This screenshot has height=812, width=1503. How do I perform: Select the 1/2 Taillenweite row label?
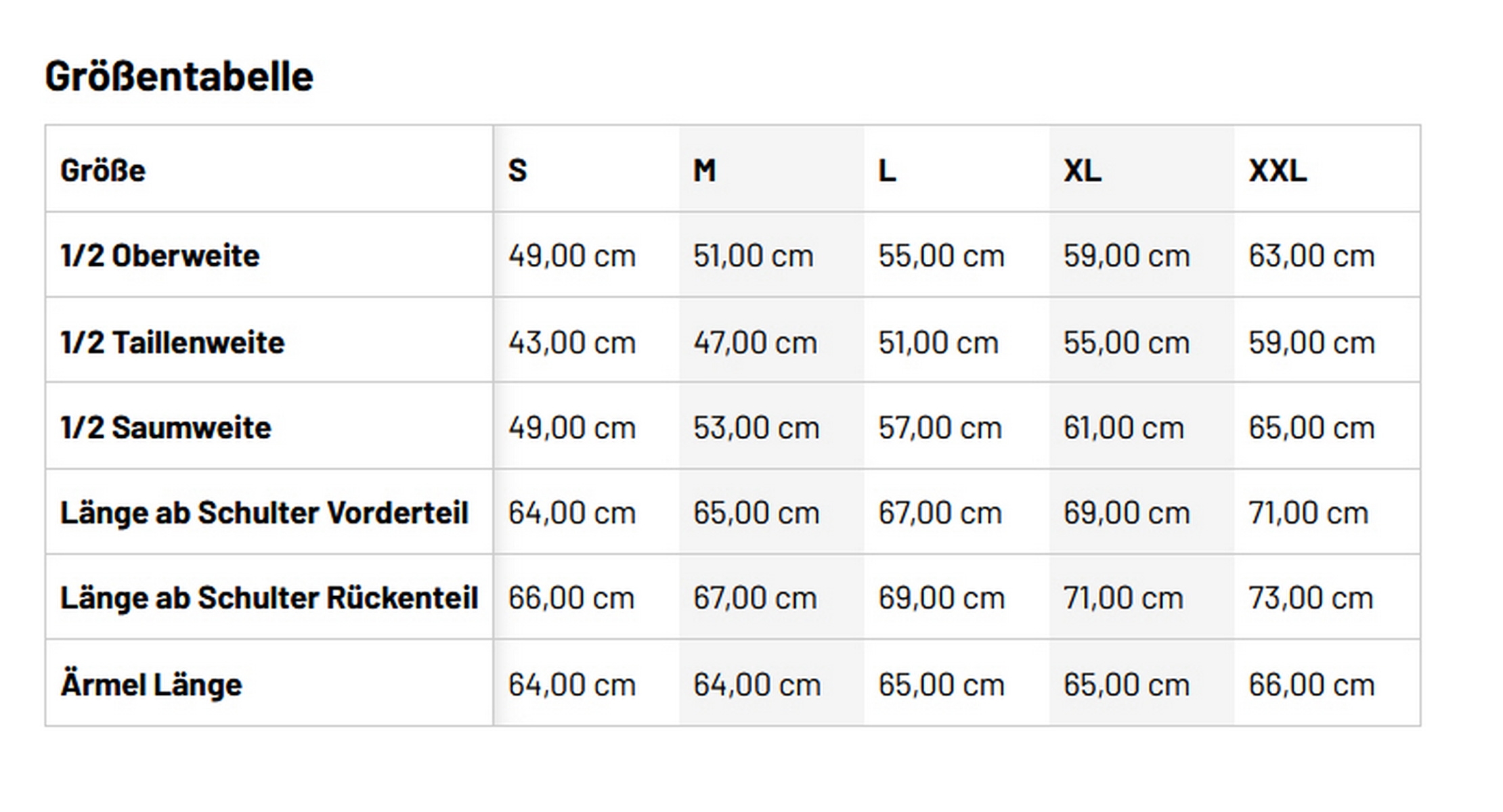172,342
